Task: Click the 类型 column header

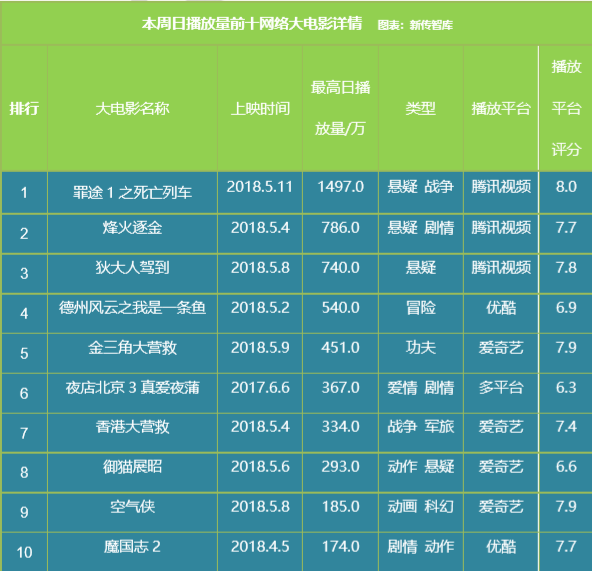Action: coord(421,109)
